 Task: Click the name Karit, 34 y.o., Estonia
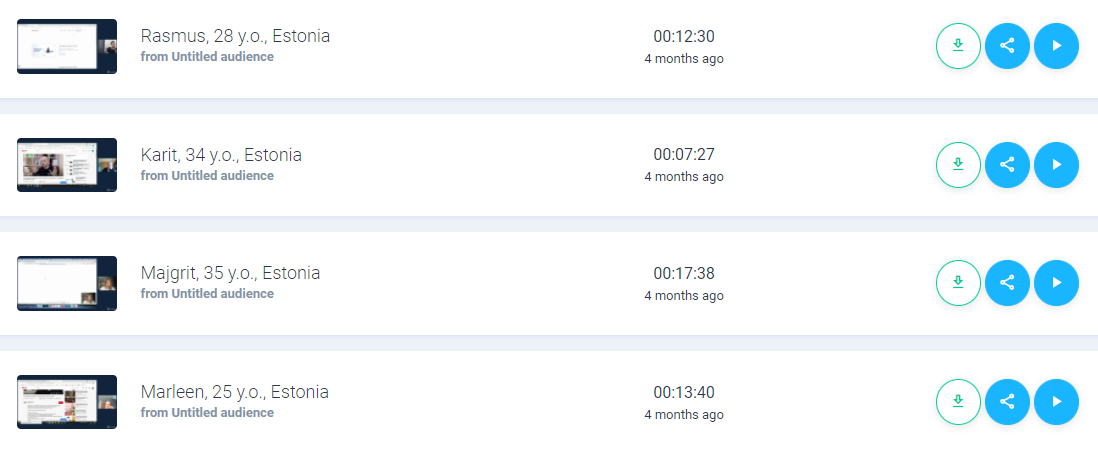pos(221,155)
